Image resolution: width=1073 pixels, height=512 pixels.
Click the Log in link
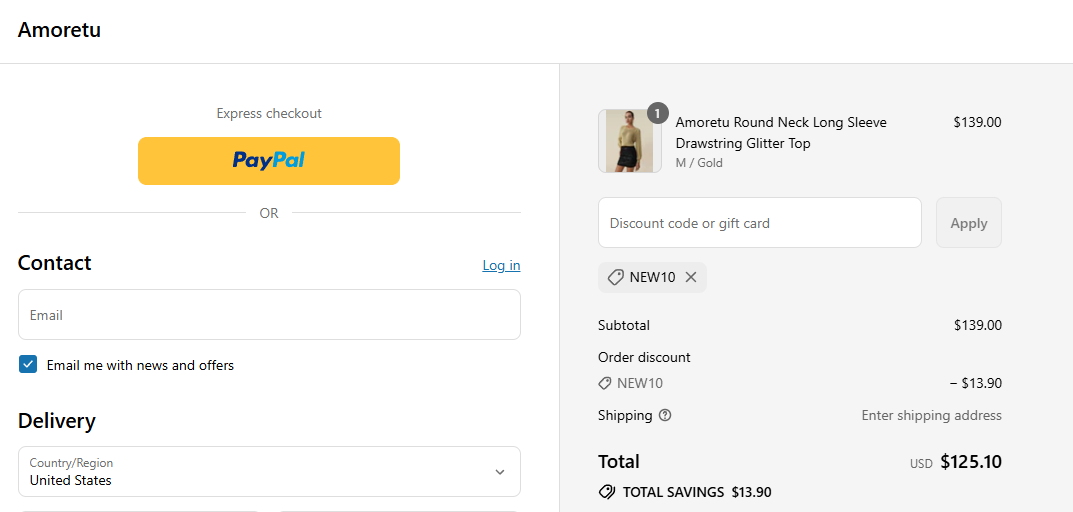coord(502,266)
